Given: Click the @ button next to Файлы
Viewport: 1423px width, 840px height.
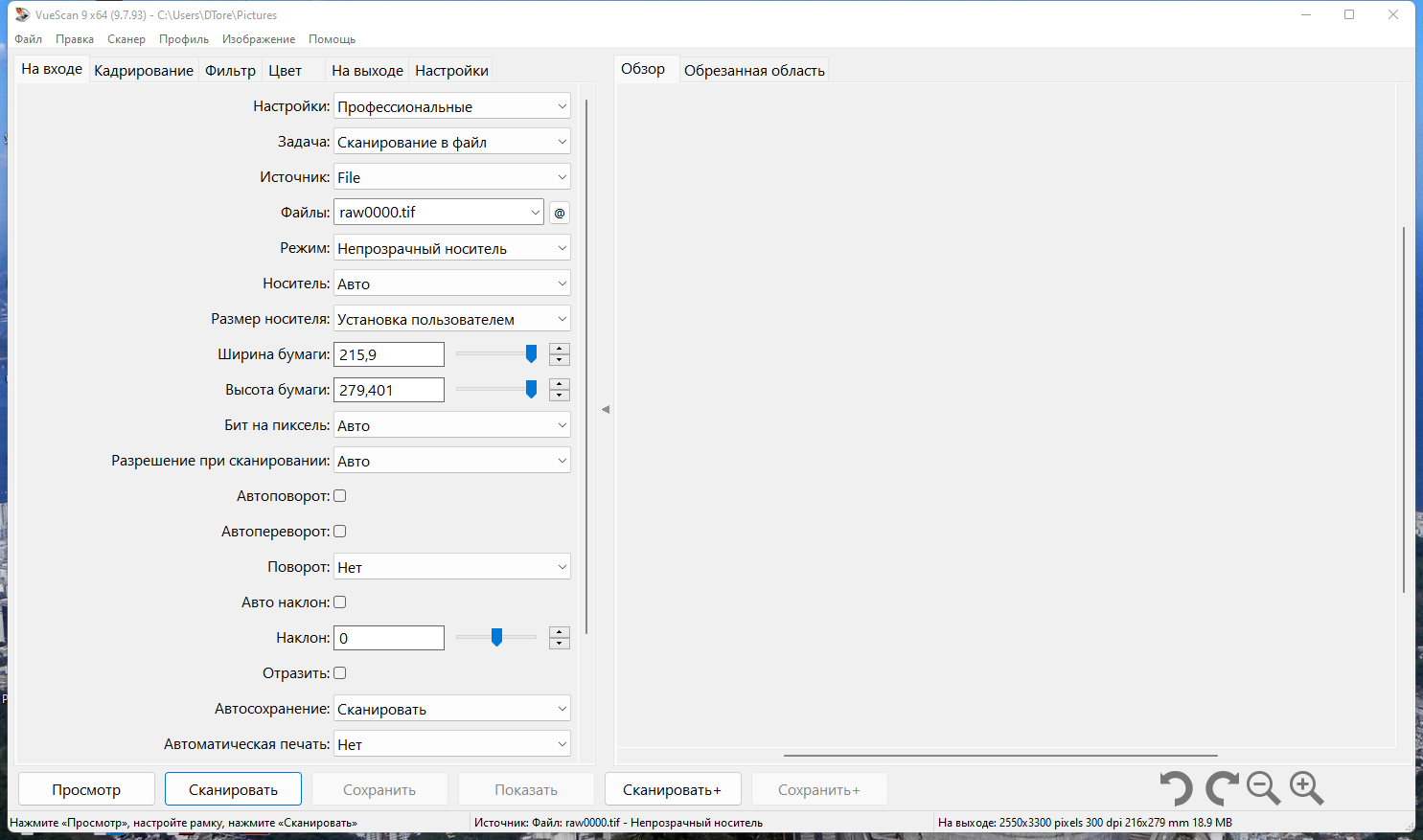Looking at the screenshot, I should point(560,213).
